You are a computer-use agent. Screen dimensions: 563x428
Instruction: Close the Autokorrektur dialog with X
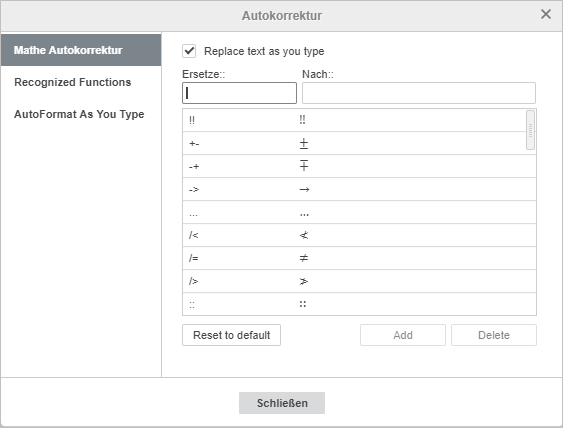point(545,14)
